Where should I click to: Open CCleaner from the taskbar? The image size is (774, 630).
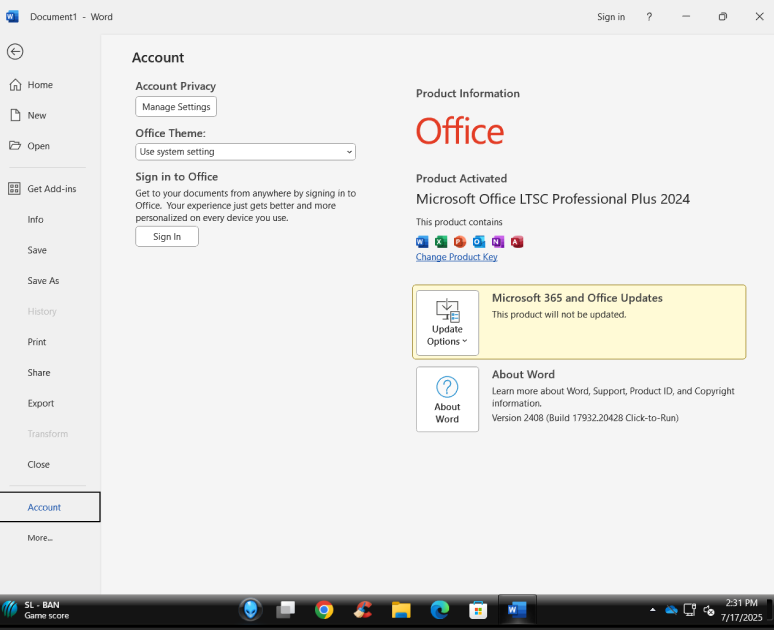pyautogui.click(x=363, y=610)
